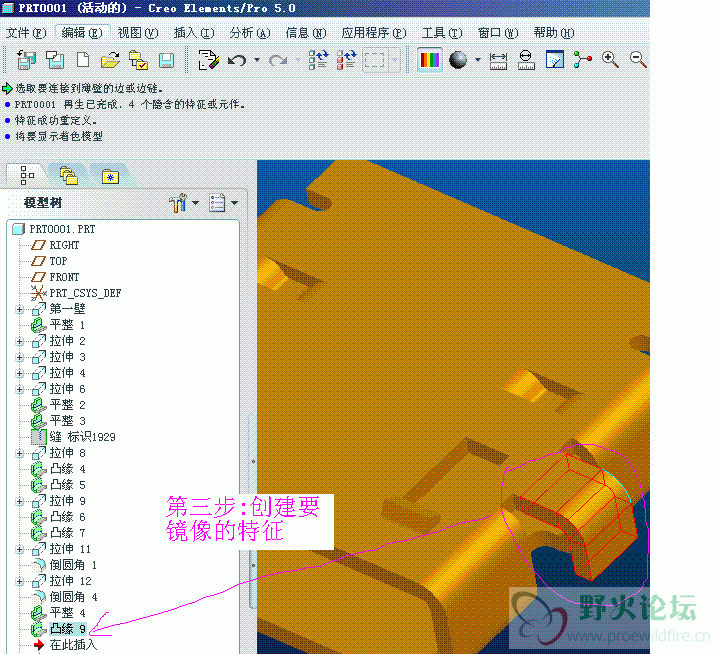Open dropdown arrow next to Redo
The width and height of the screenshot is (720, 654).
(x=298, y=60)
